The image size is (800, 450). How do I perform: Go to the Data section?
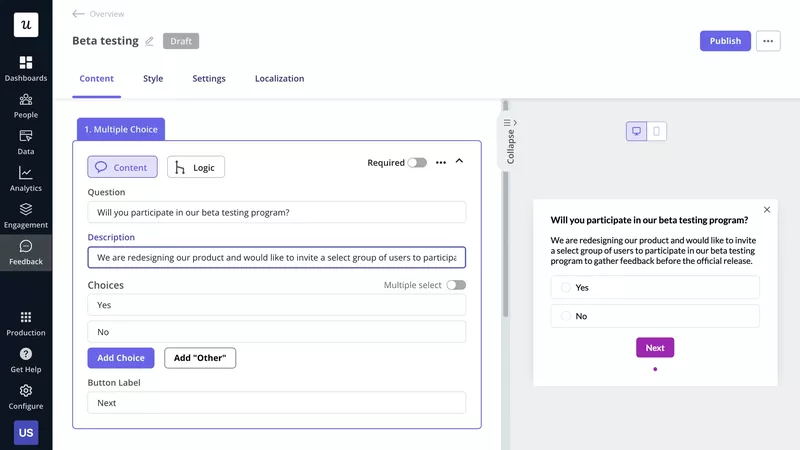26,142
